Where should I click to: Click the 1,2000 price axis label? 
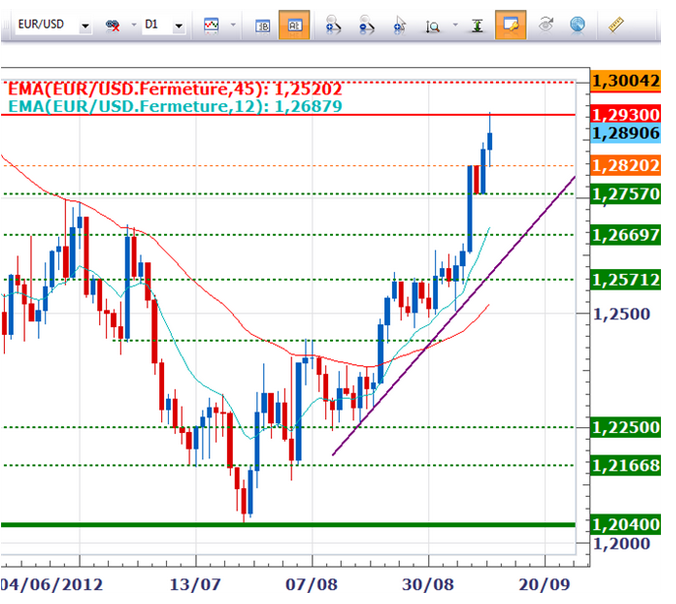pos(622,544)
